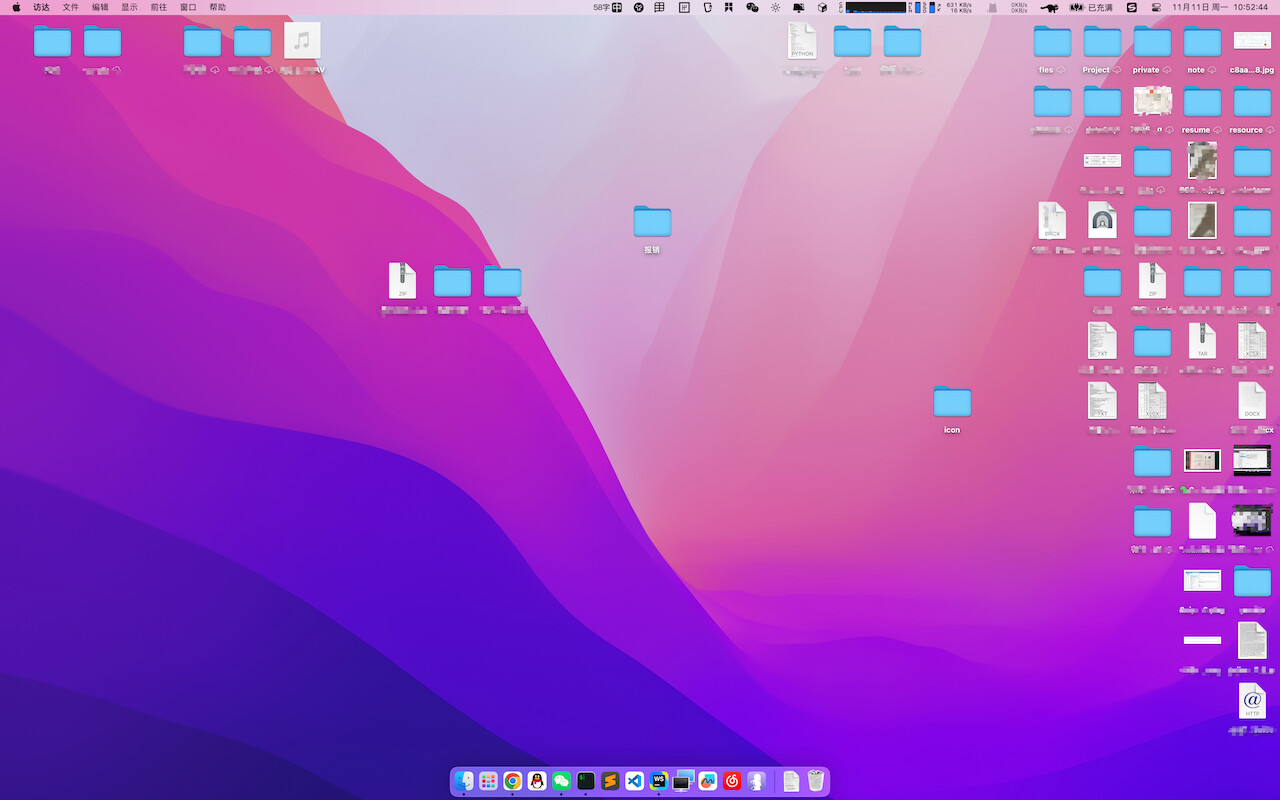Image resolution: width=1280 pixels, height=800 pixels.
Task: Open Visual Studio Code in dock
Action: 634,781
